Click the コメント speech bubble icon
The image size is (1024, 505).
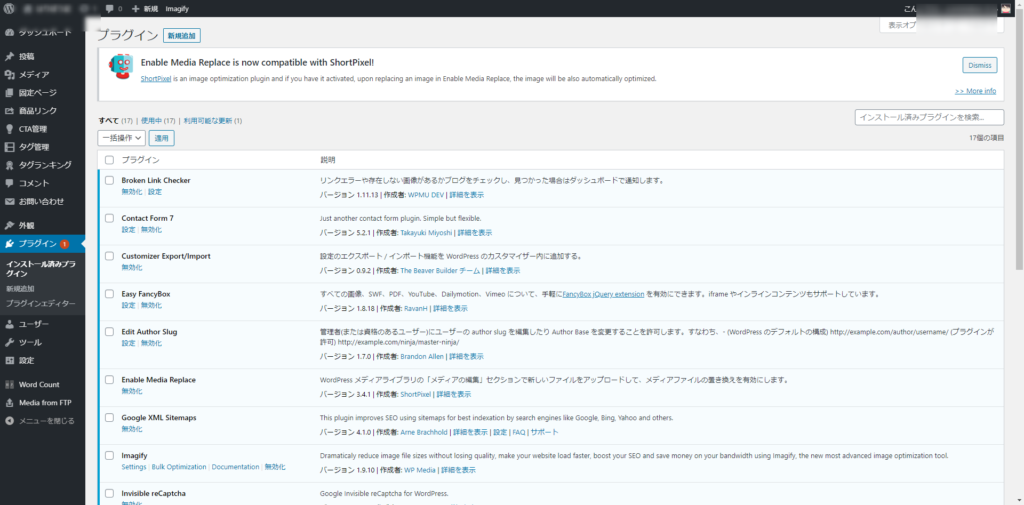(9, 183)
